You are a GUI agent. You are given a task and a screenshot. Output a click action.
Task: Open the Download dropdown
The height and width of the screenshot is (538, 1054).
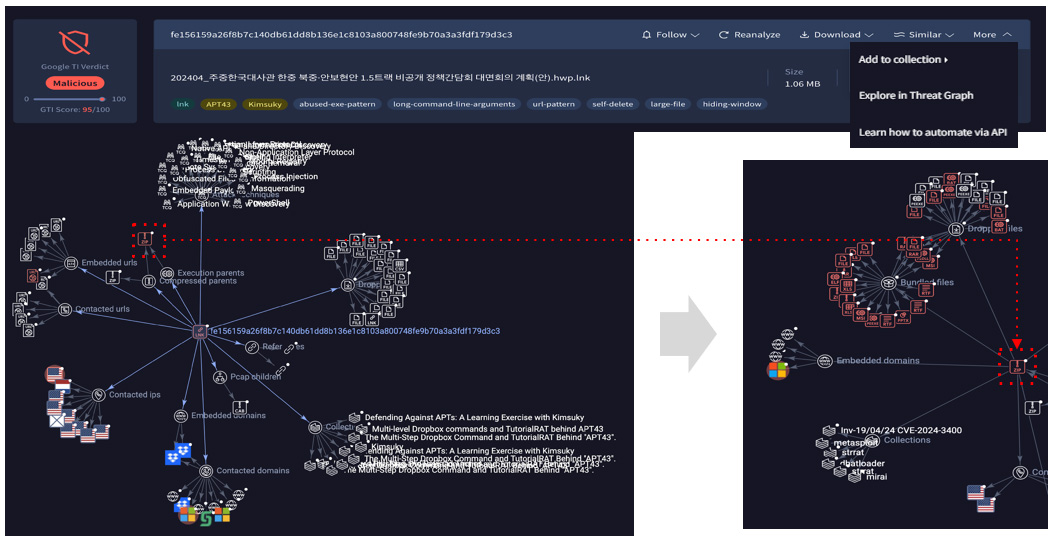point(836,35)
